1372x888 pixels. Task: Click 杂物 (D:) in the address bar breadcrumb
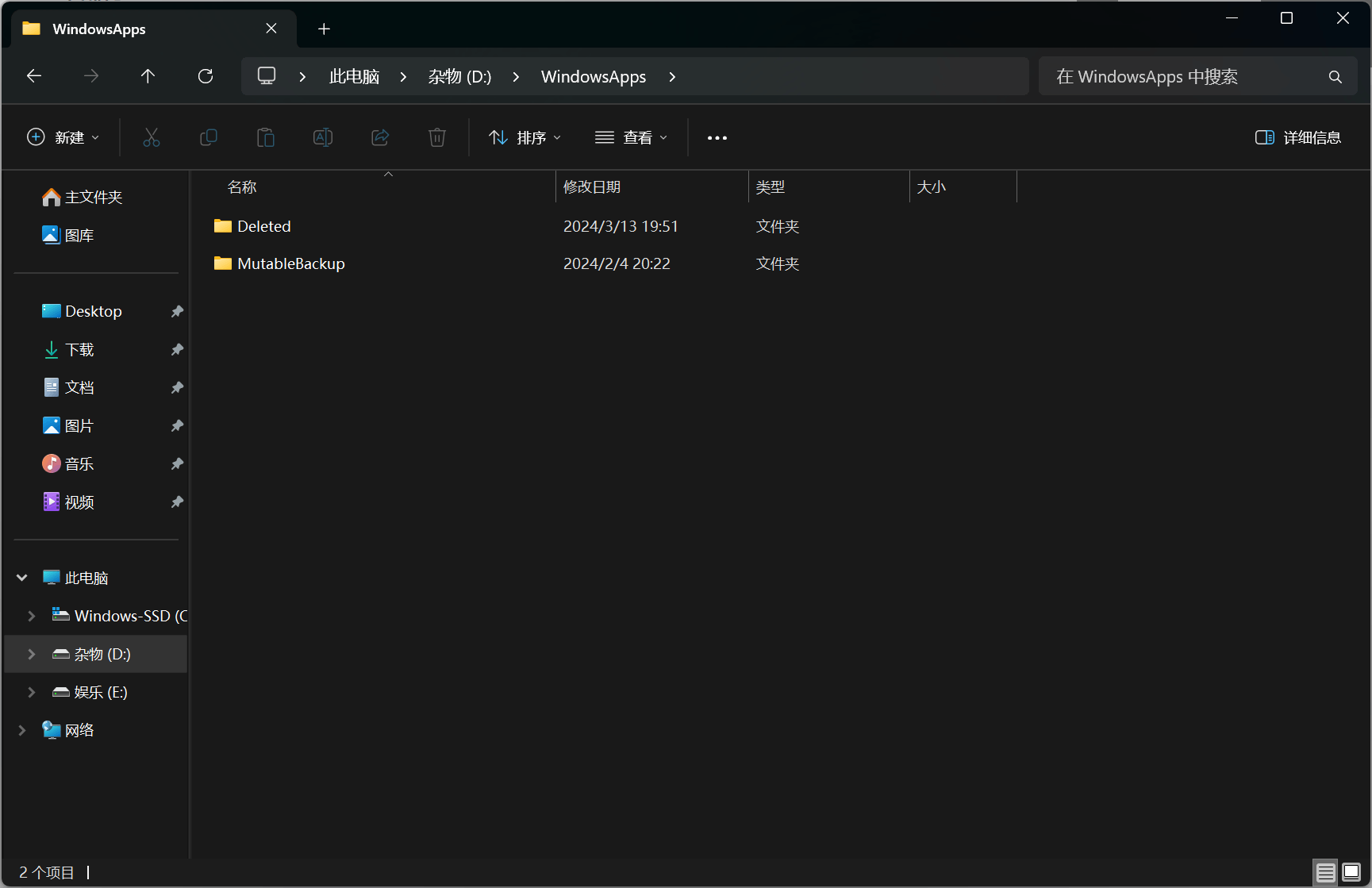(459, 77)
